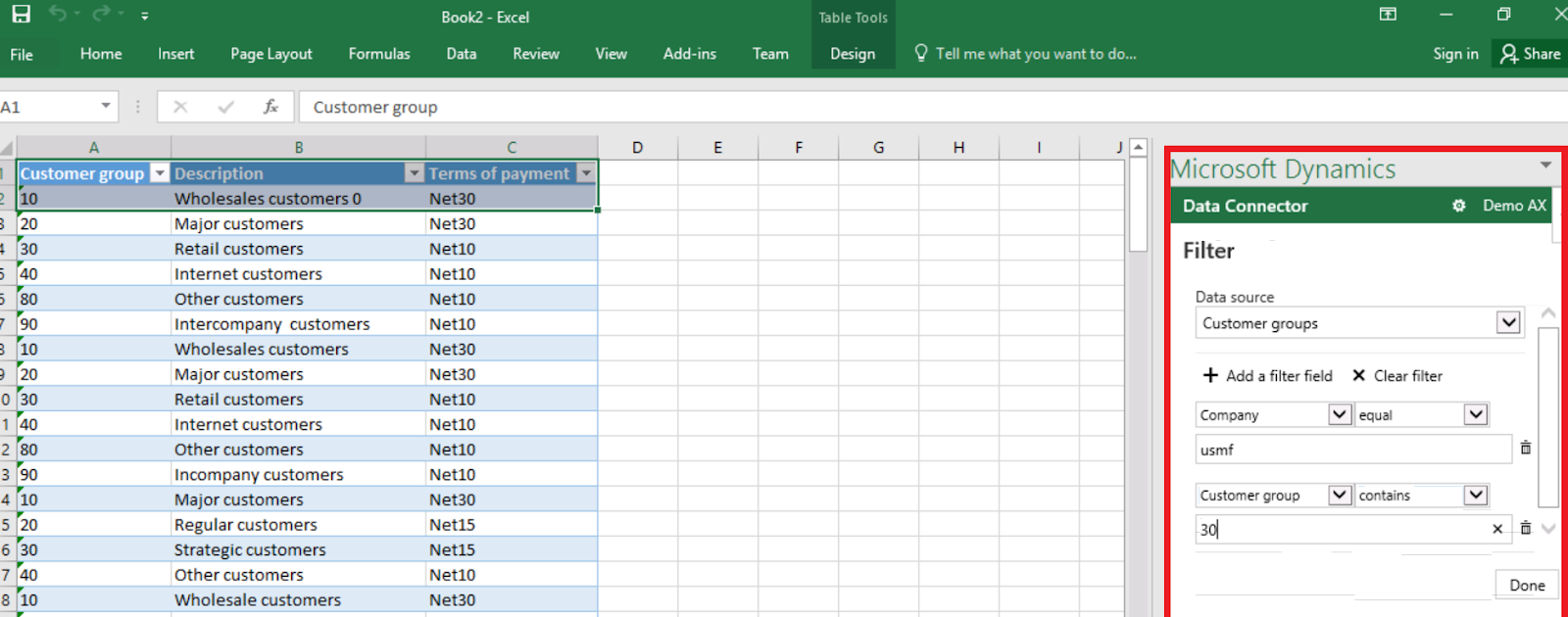Select column D header
1568x617 pixels.
tap(638, 148)
